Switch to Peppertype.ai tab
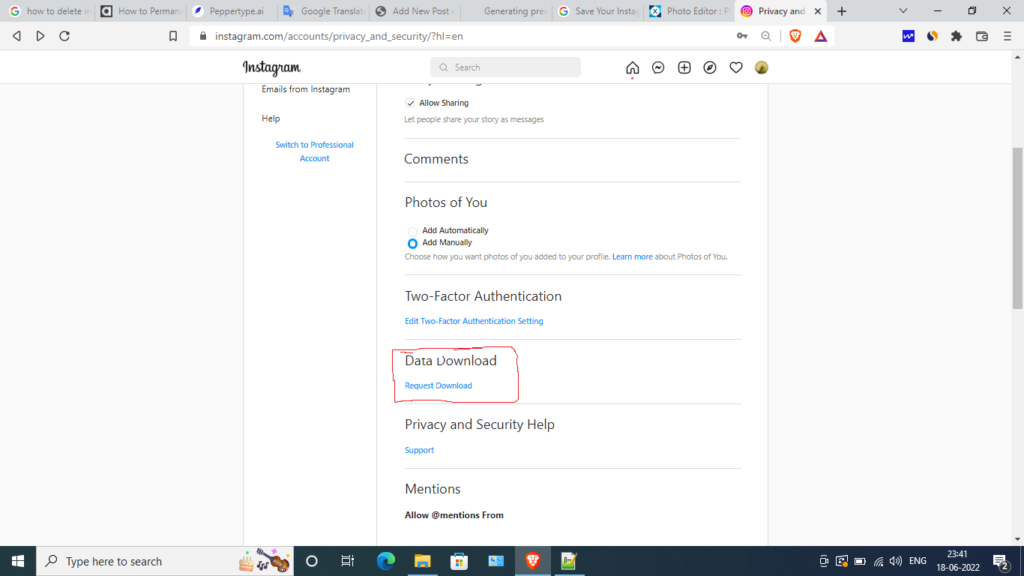The width and height of the screenshot is (1024, 576). pyautogui.click(x=232, y=11)
